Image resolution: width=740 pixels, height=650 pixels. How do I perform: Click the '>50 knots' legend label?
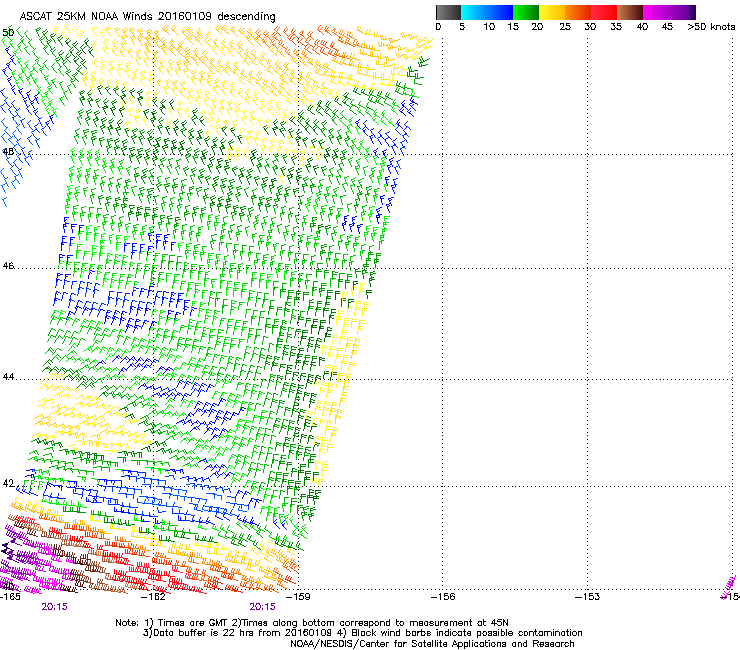711,27
